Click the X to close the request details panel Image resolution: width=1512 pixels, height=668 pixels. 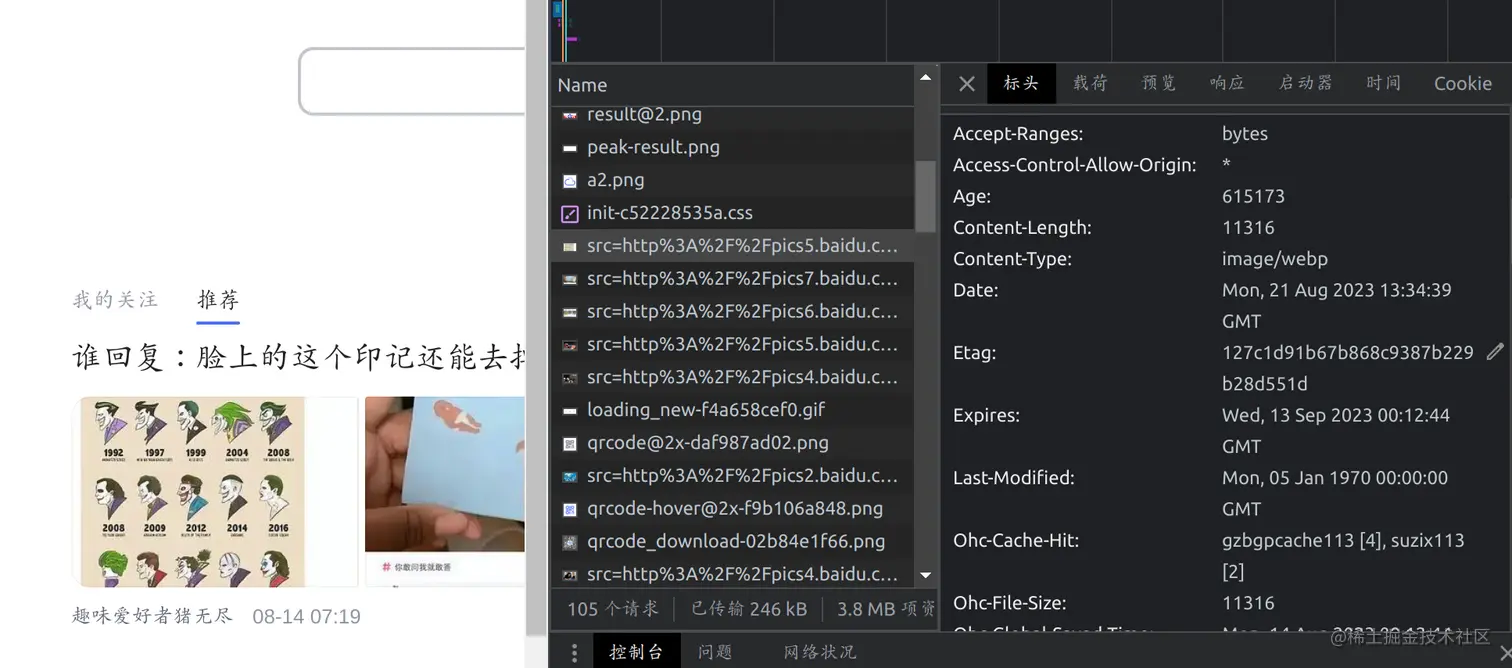pyautogui.click(x=965, y=84)
